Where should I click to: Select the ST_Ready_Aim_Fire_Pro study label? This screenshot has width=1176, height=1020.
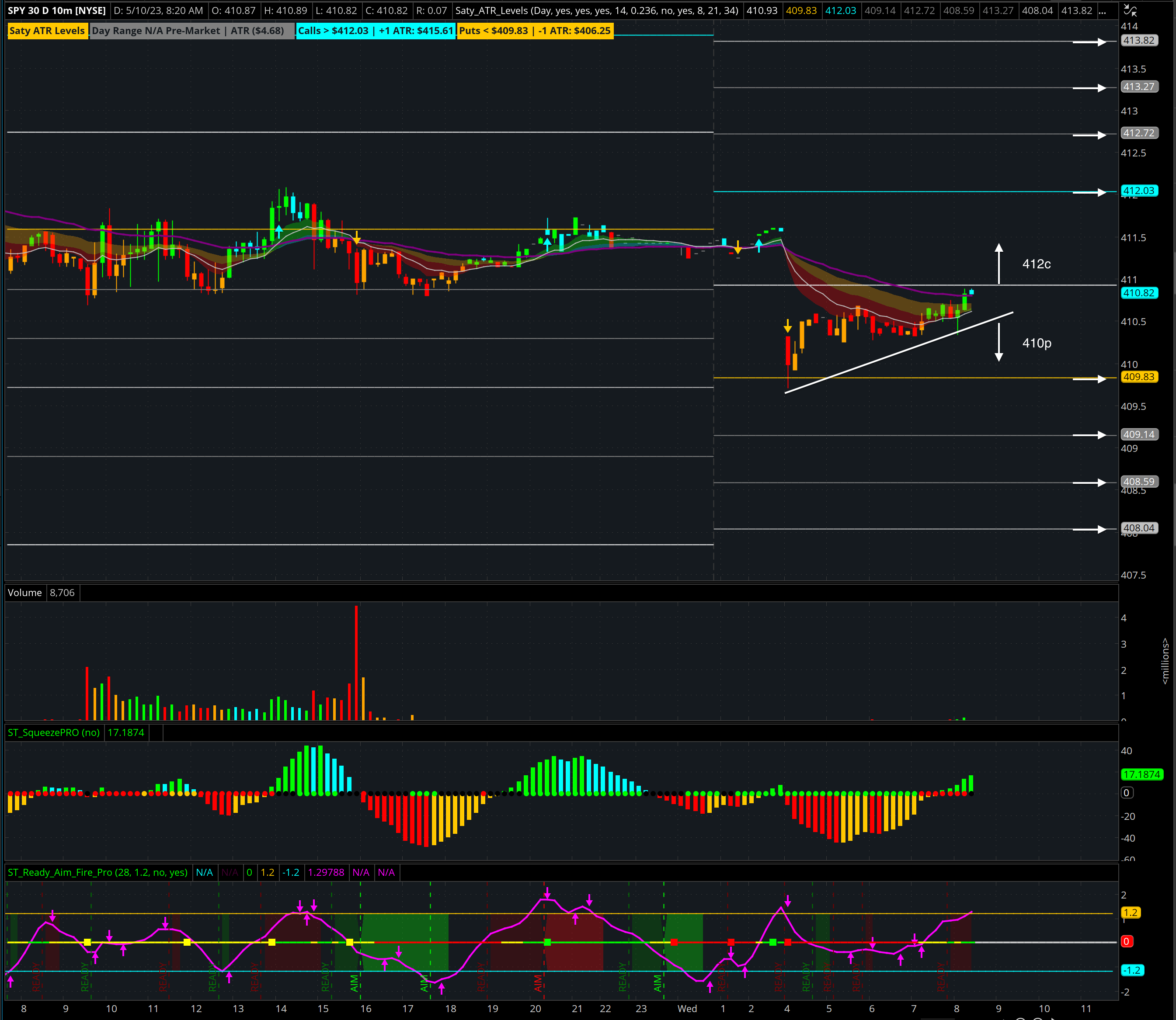click(97, 873)
